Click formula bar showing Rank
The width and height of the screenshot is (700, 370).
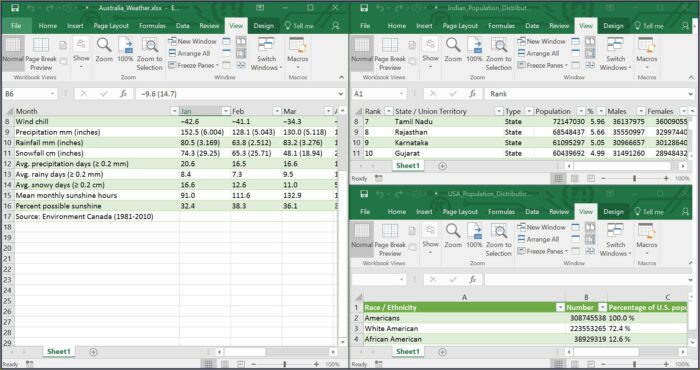tap(588, 94)
